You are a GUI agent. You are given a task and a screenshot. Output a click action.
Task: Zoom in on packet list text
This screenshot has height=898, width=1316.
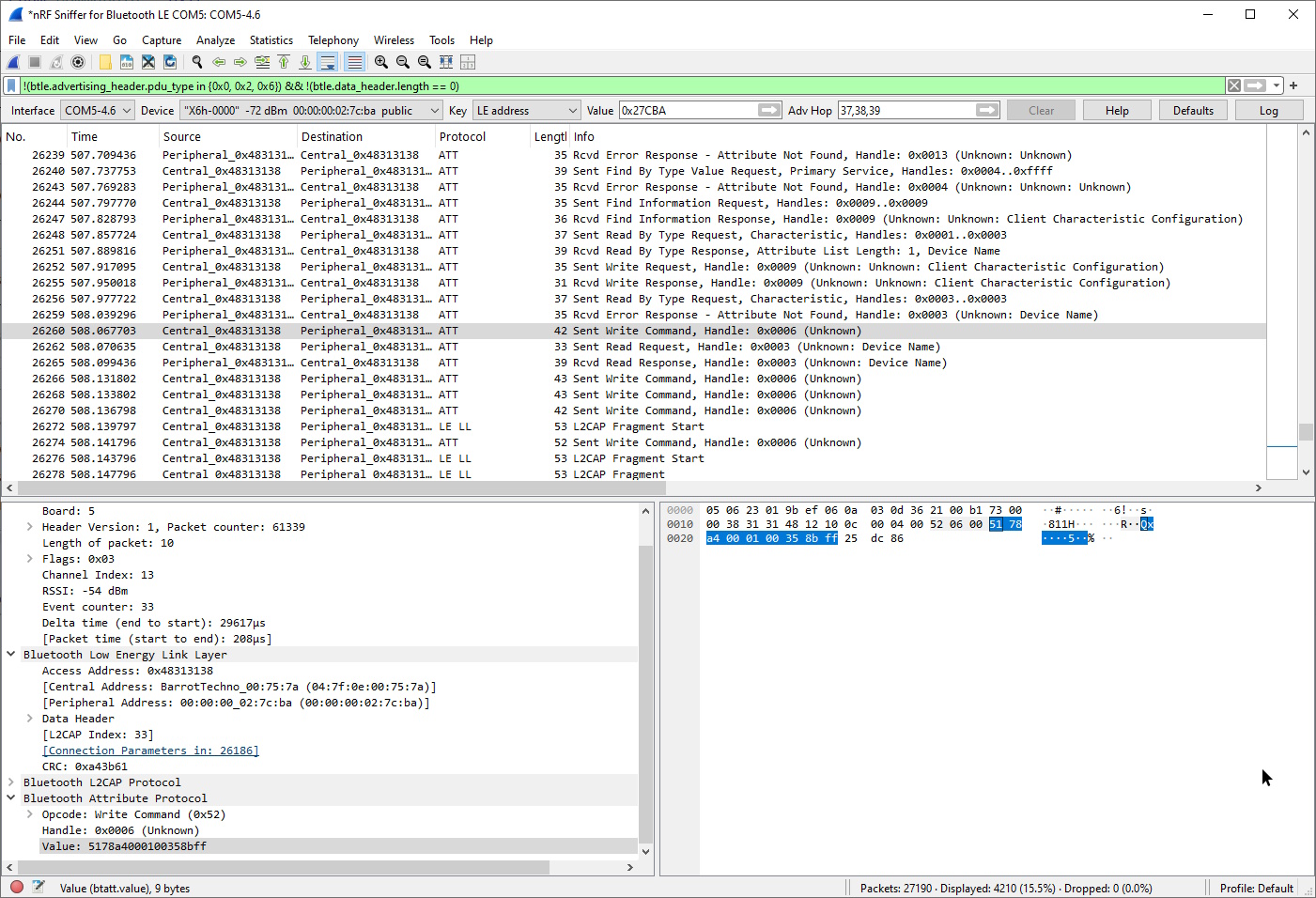coord(381,62)
